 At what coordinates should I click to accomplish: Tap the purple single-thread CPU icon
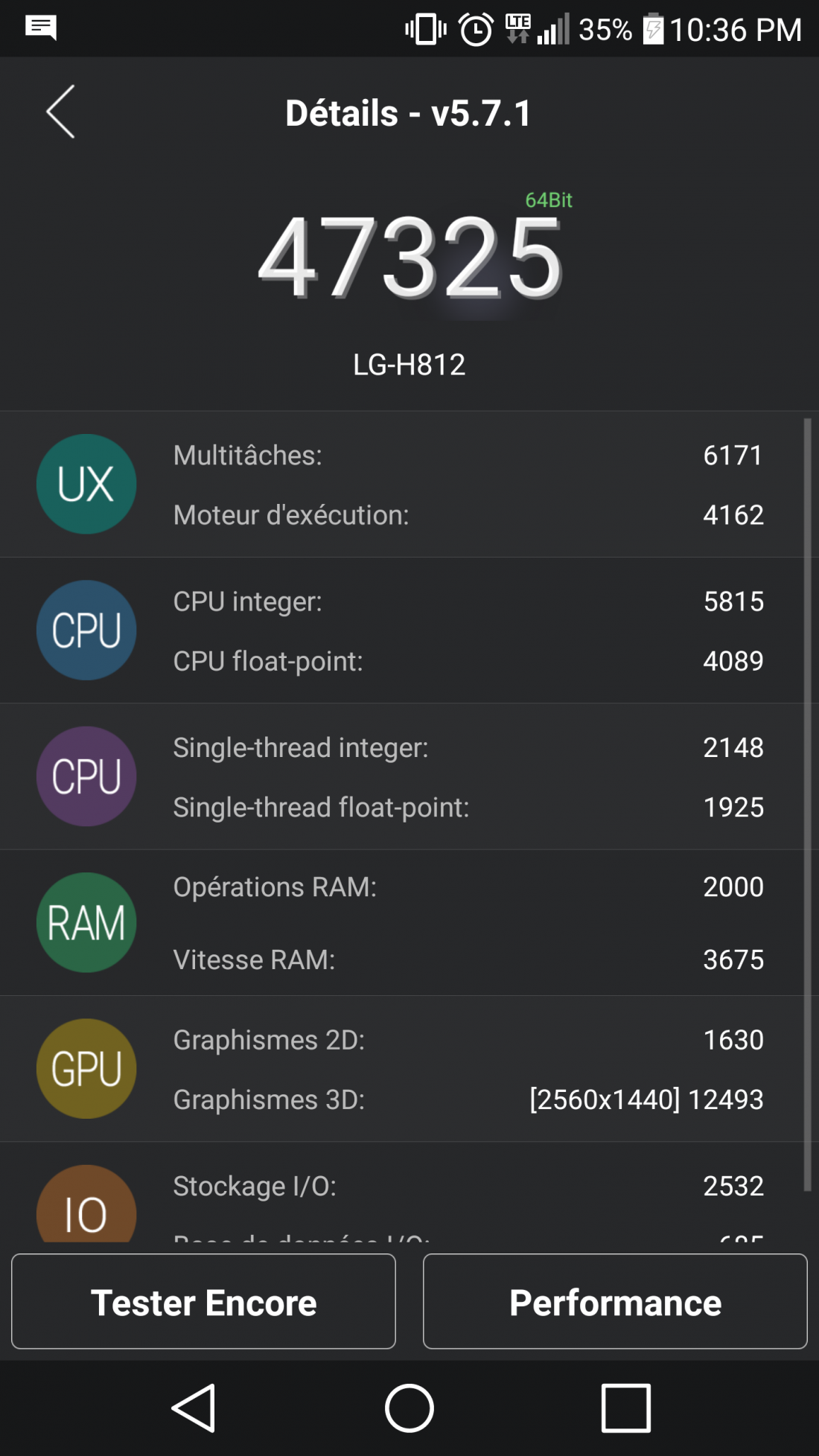[86, 776]
